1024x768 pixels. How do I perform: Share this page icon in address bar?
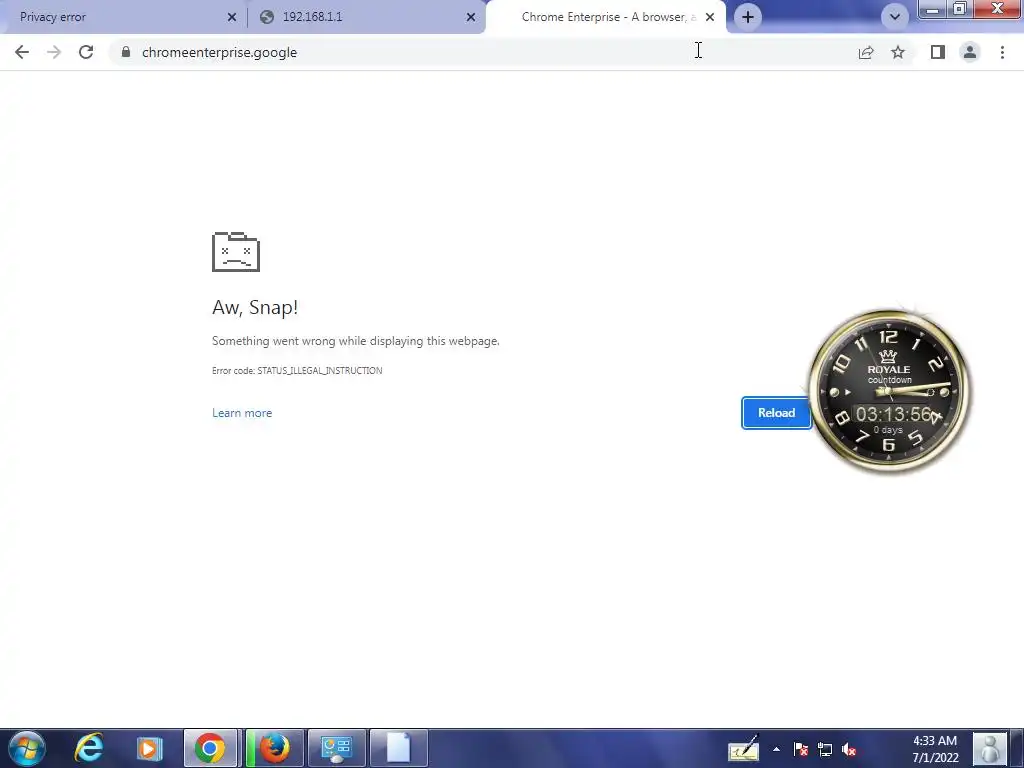[x=866, y=52]
